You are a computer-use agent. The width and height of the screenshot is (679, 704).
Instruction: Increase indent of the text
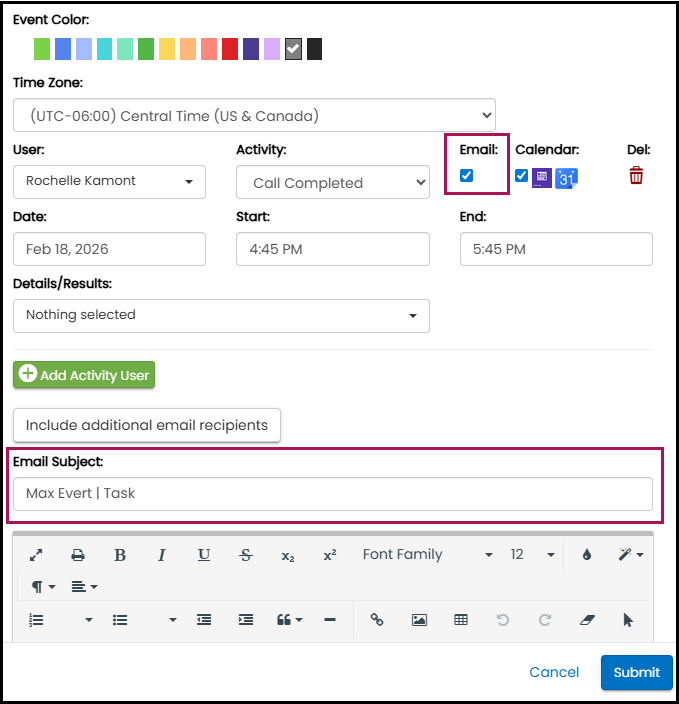tap(246, 620)
